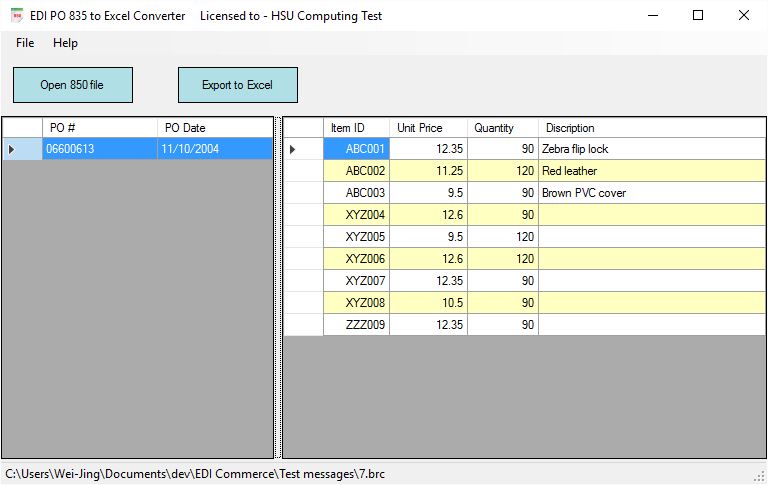Maximize the converter window
This screenshot has height=485, width=768.
click(x=698, y=16)
